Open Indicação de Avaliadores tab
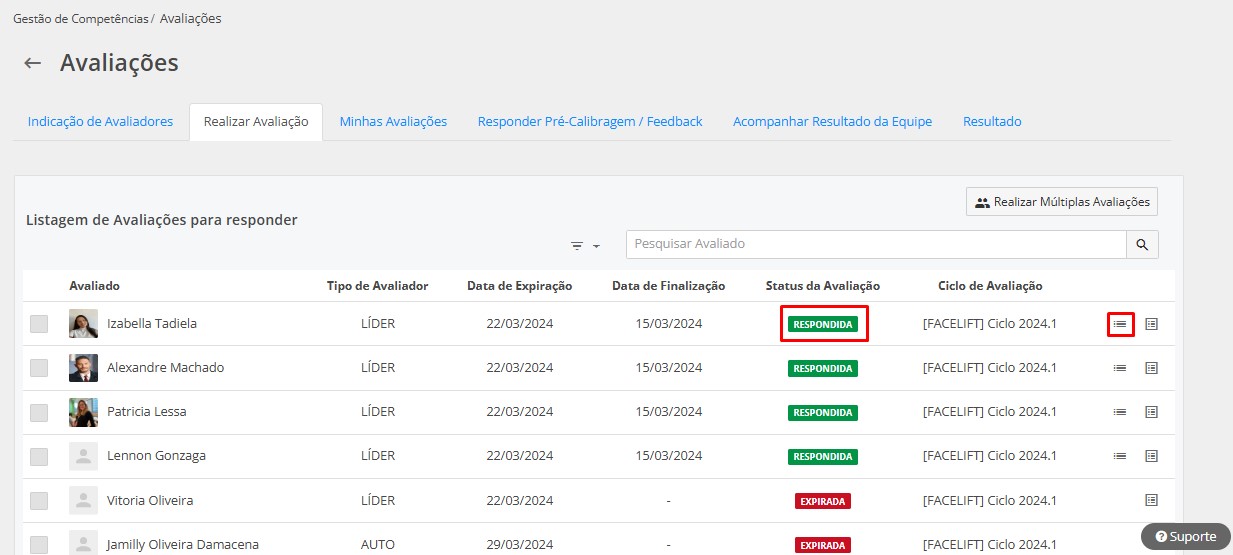The width and height of the screenshot is (1233, 555). coord(100,122)
